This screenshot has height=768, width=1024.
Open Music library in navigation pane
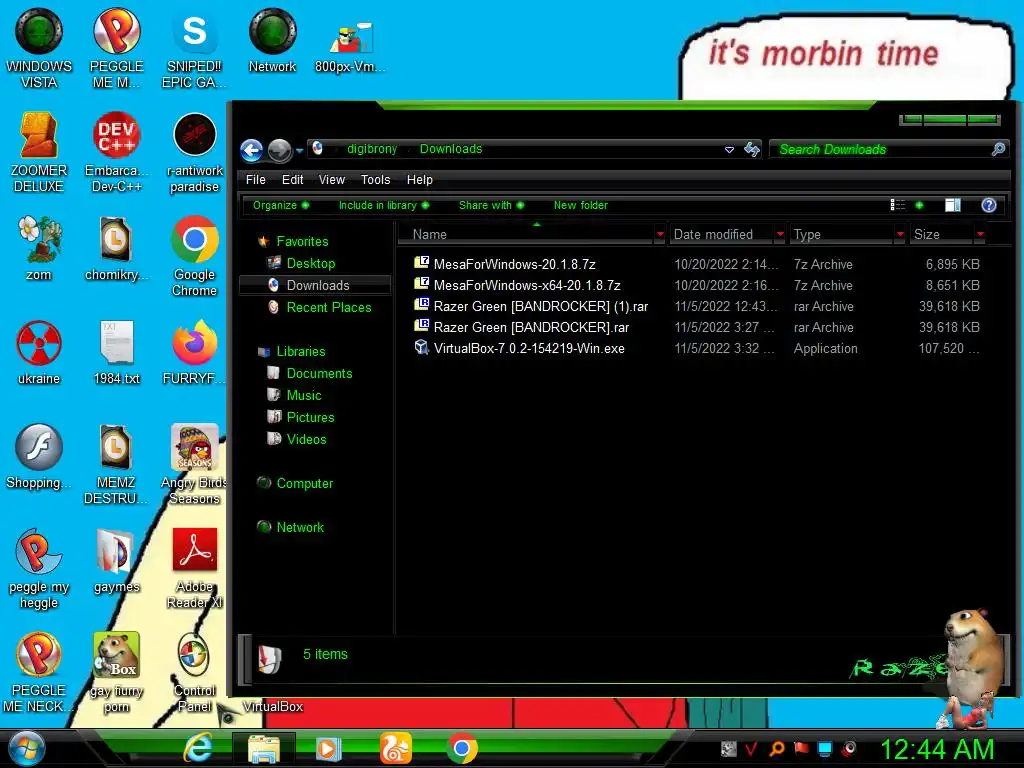pos(304,396)
